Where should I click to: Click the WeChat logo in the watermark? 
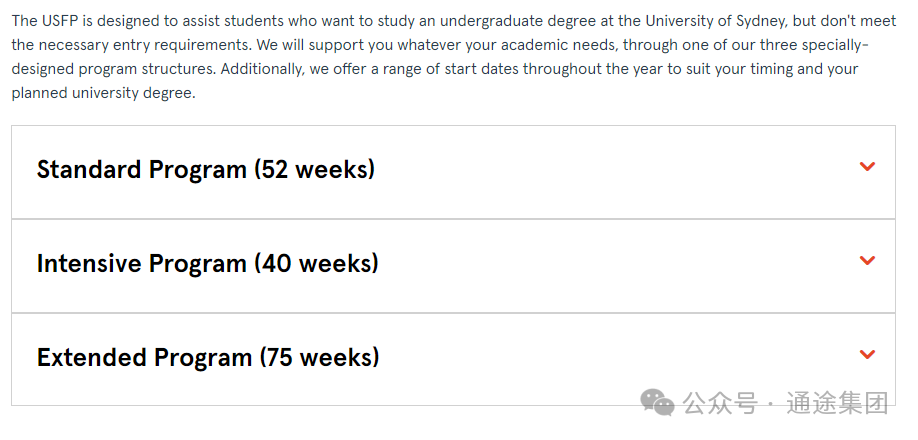pos(657,402)
